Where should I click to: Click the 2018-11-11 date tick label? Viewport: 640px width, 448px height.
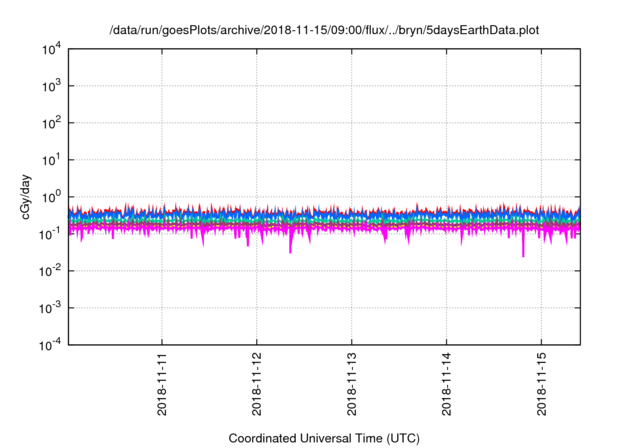coord(162,384)
